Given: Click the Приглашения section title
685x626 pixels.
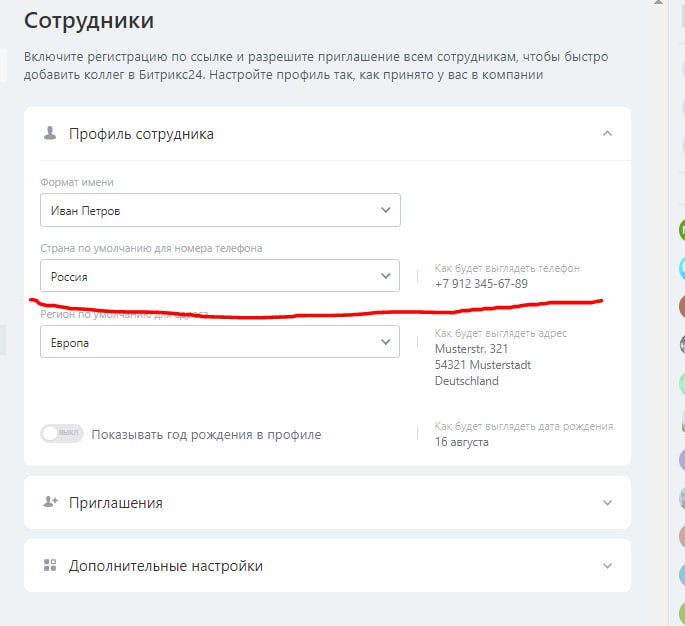Looking at the screenshot, I should pos(115,503).
